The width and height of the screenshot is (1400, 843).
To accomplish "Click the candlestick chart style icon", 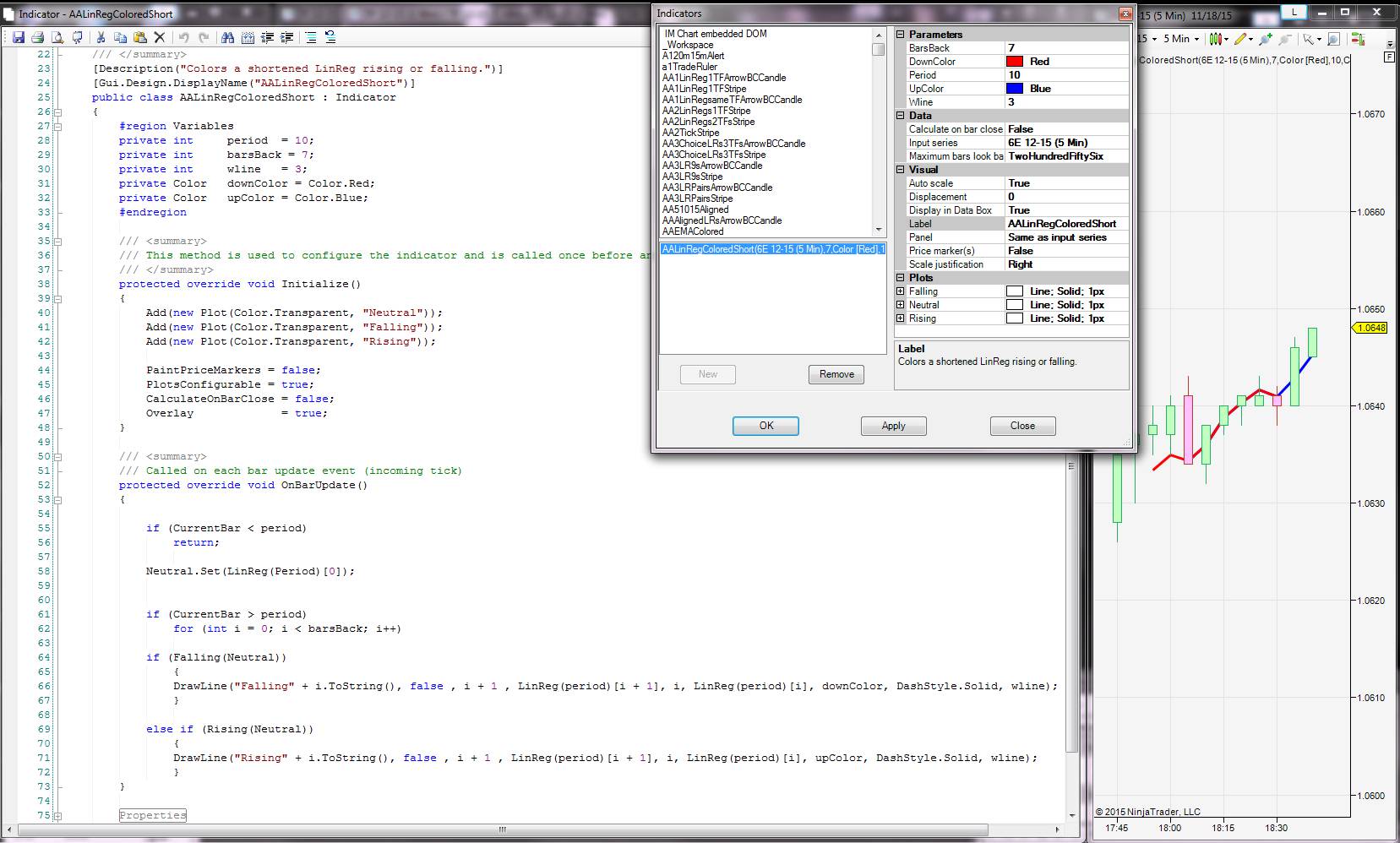I will [x=1214, y=39].
